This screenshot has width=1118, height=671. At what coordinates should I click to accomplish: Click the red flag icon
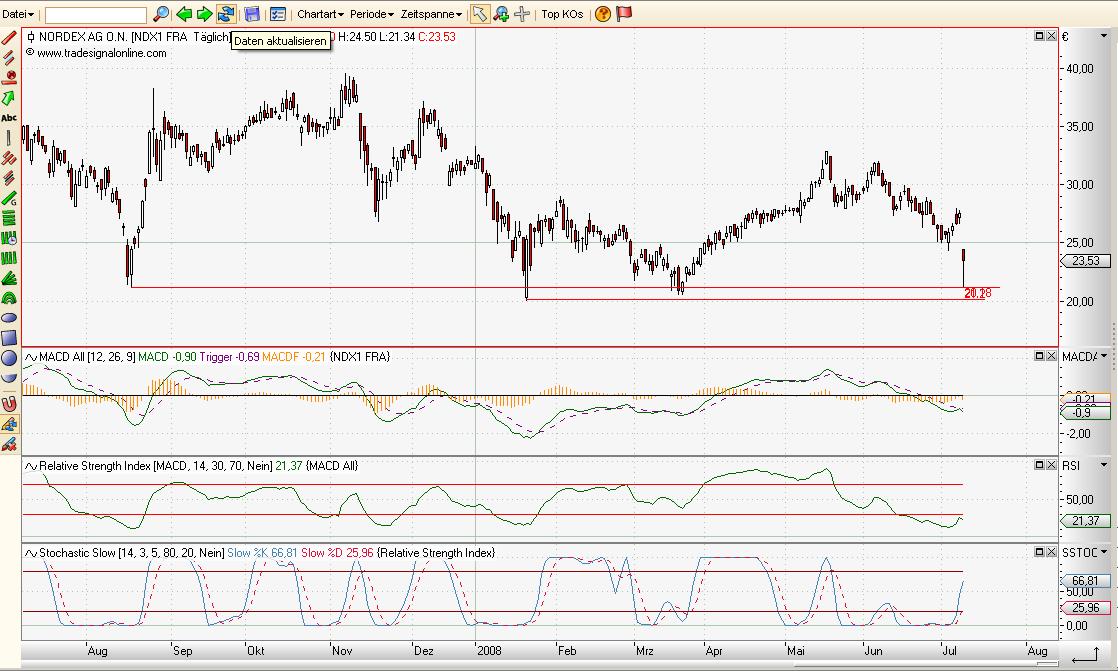point(624,14)
